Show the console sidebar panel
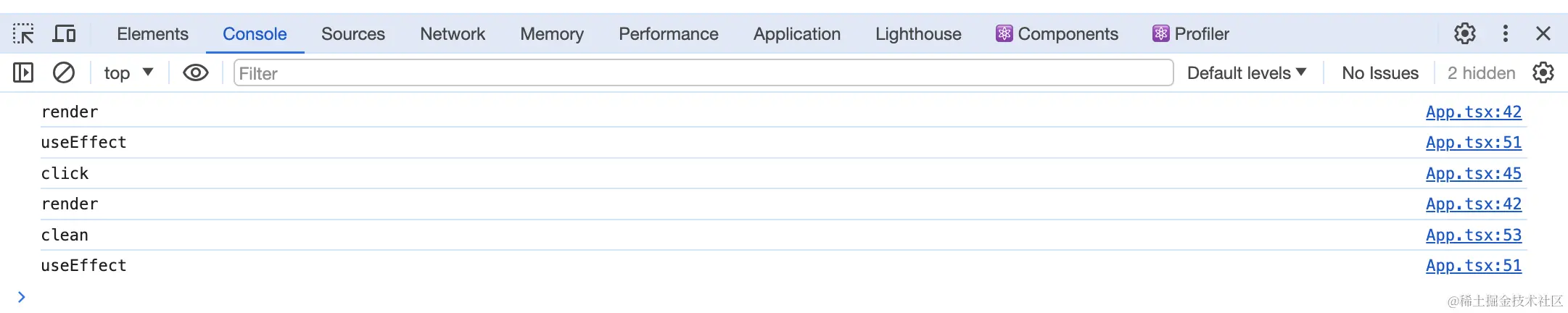Viewport: 1568px width, 313px height. 23,72
